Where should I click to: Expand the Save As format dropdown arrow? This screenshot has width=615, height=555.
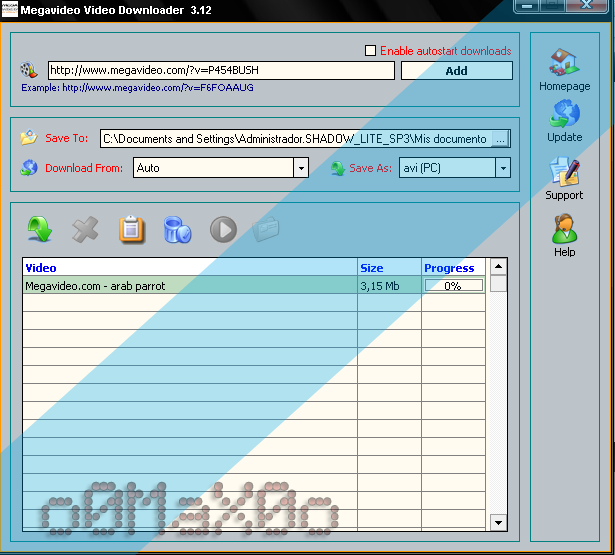tap(503, 168)
